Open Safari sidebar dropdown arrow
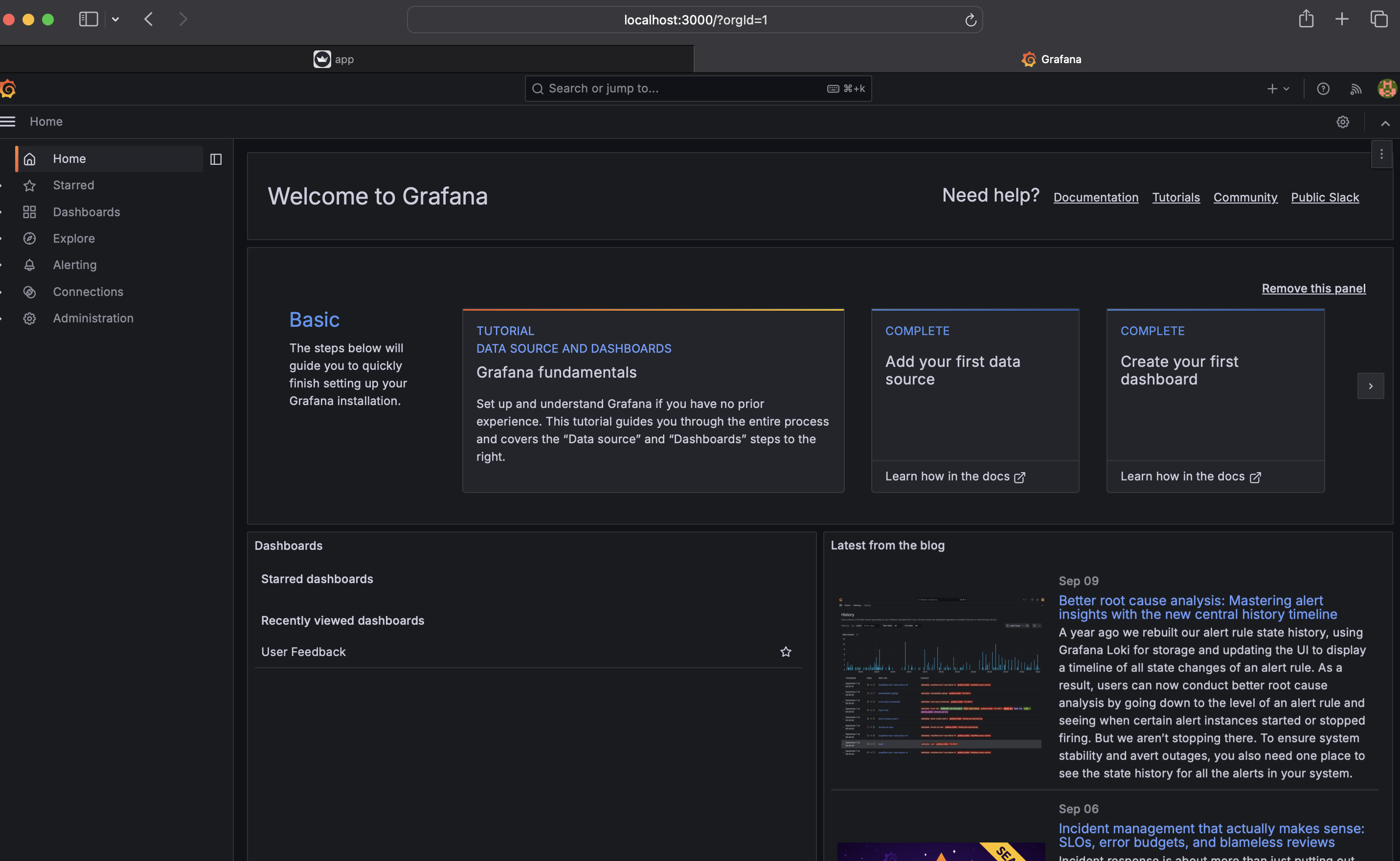The image size is (1400, 861). coord(115,20)
